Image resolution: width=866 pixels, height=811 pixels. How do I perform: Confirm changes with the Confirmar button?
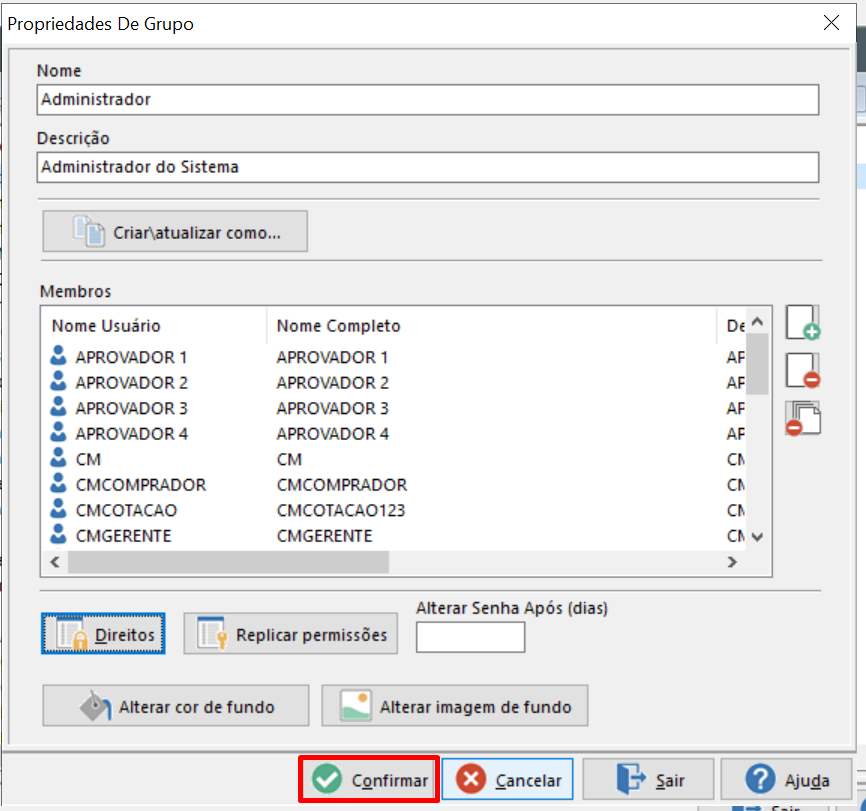[369, 780]
